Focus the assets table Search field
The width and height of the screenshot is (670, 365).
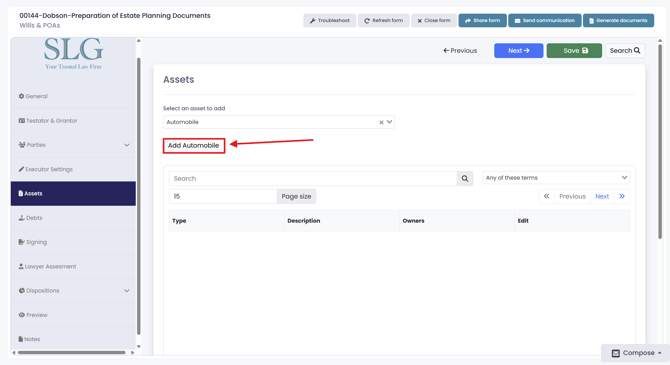point(313,179)
